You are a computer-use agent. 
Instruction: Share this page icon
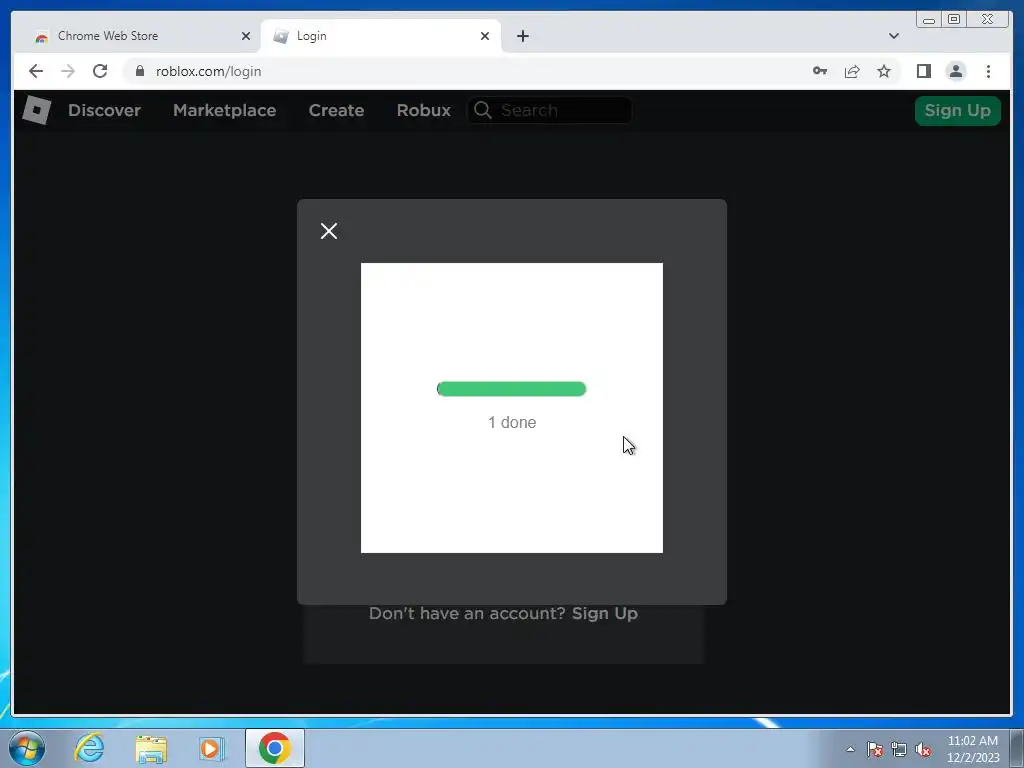pyautogui.click(x=852, y=71)
